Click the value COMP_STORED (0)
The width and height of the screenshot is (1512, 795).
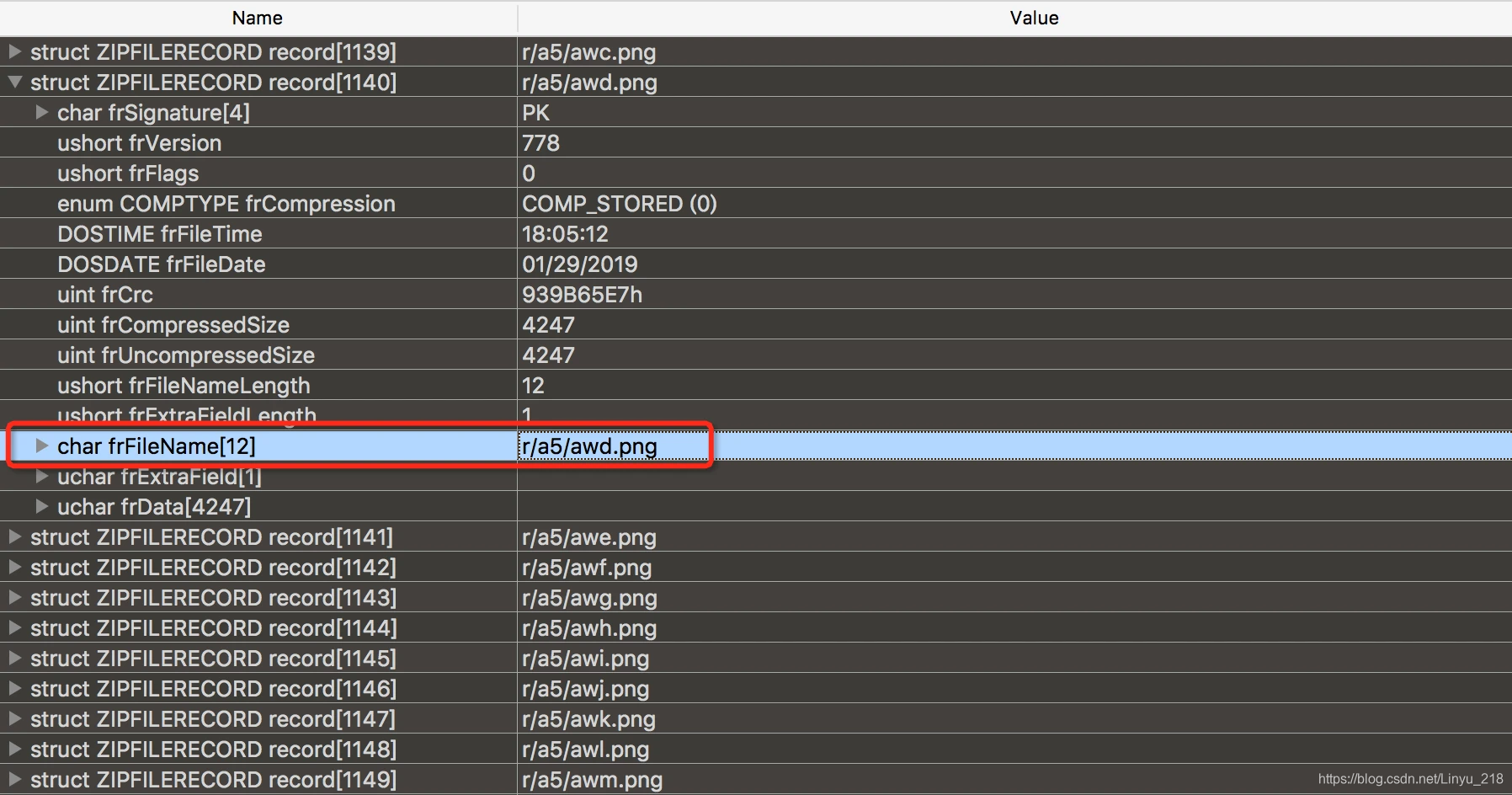[x=620, y=204]
